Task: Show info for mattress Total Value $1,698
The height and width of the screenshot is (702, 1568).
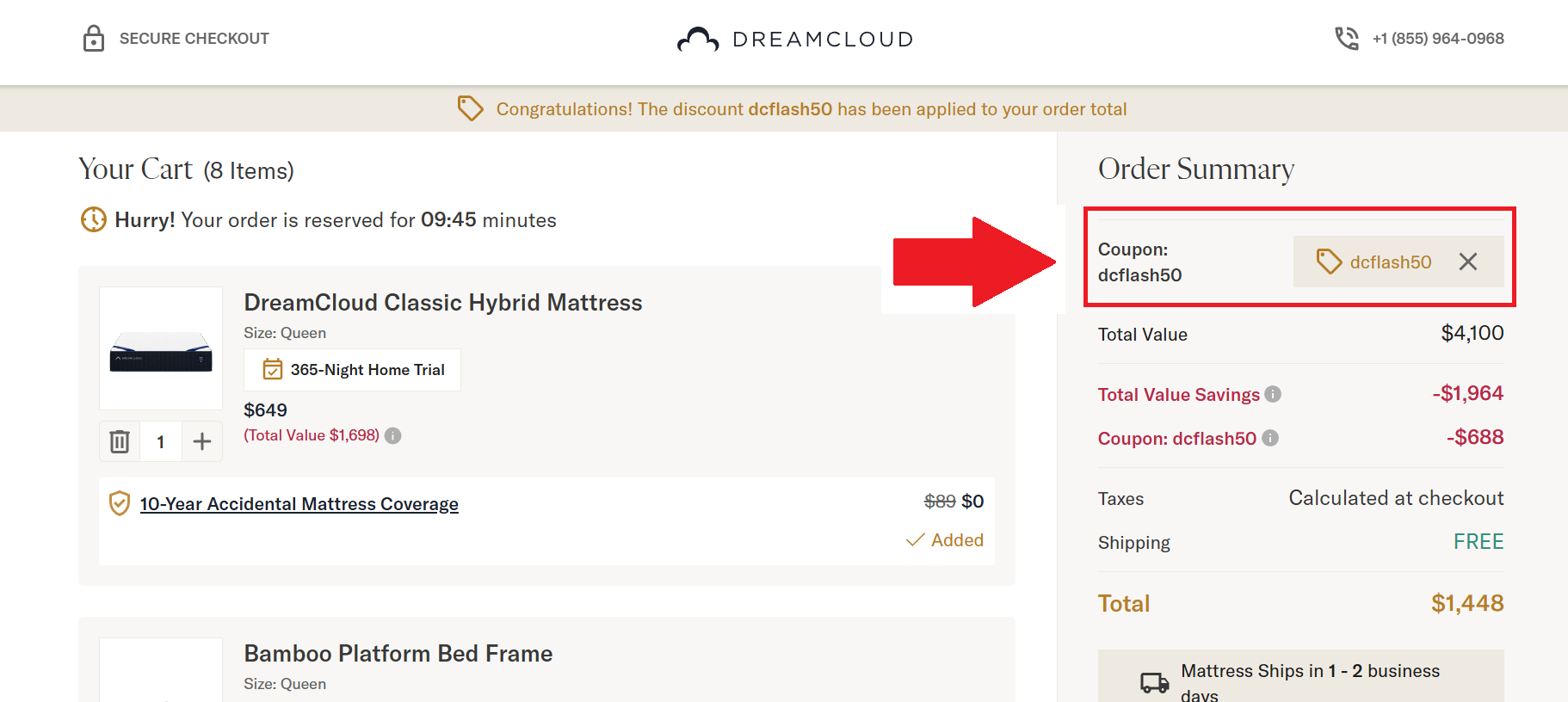Action: pyautogui.click(x=393, y=435)
